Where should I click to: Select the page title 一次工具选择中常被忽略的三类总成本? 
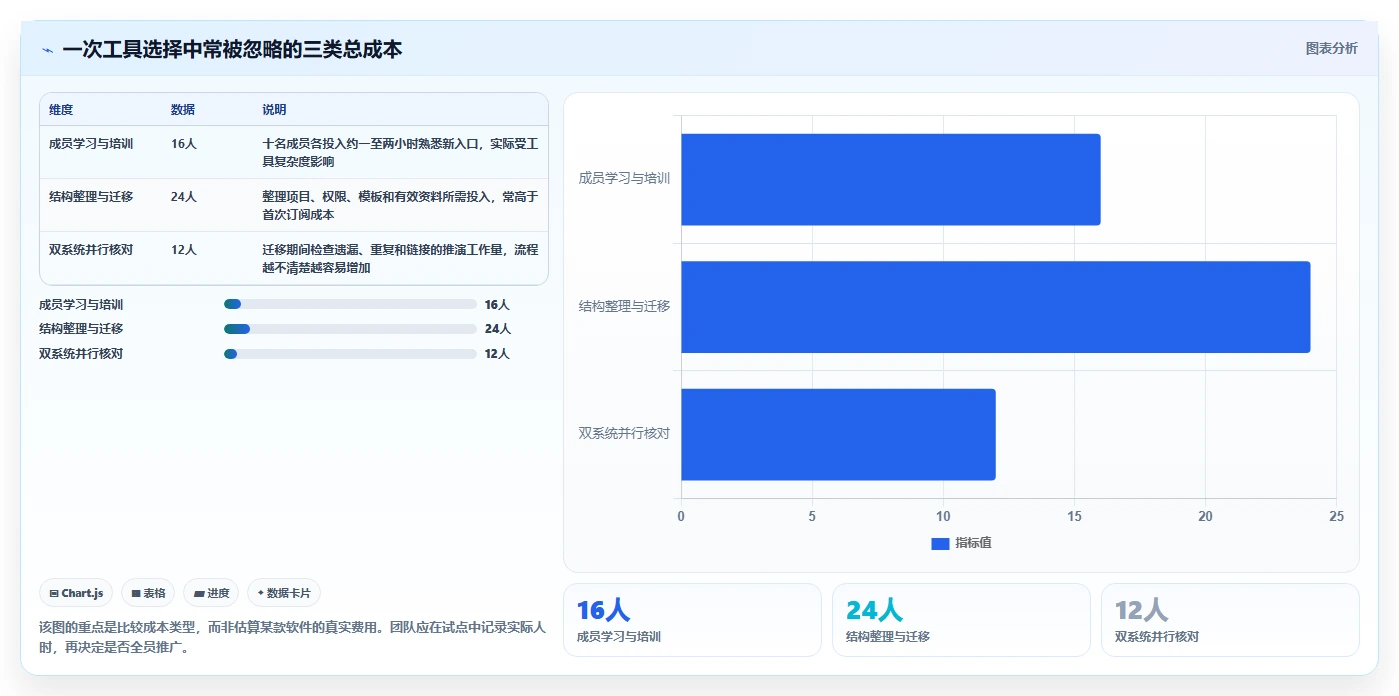232,50
